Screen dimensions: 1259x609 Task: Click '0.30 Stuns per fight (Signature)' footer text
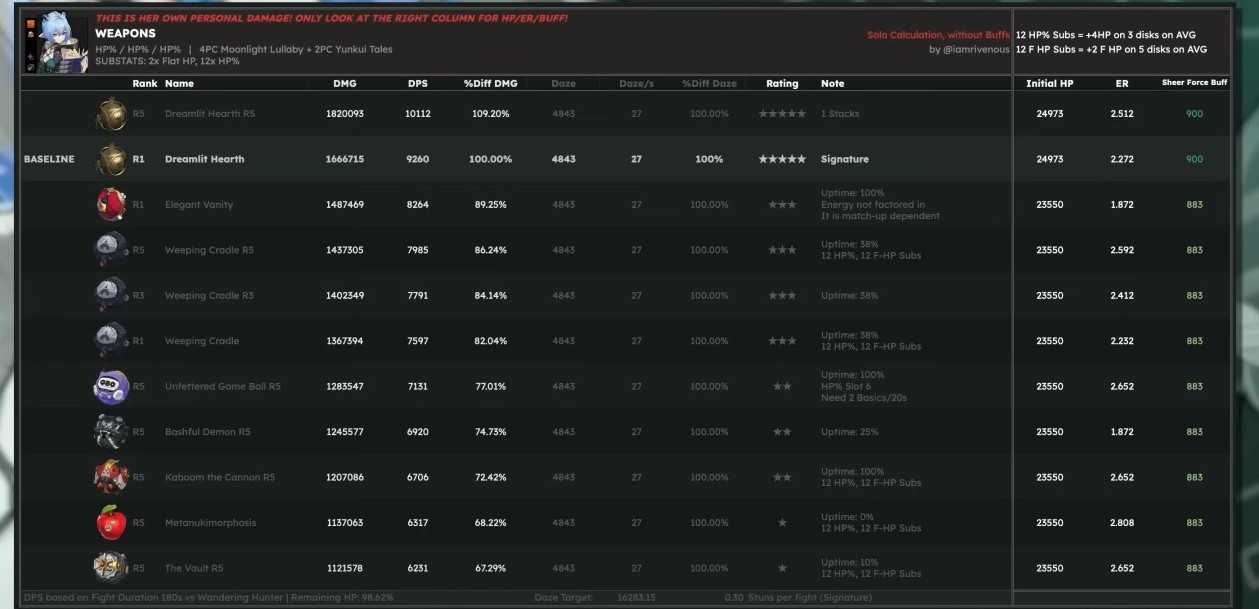(x=798, y=597)
